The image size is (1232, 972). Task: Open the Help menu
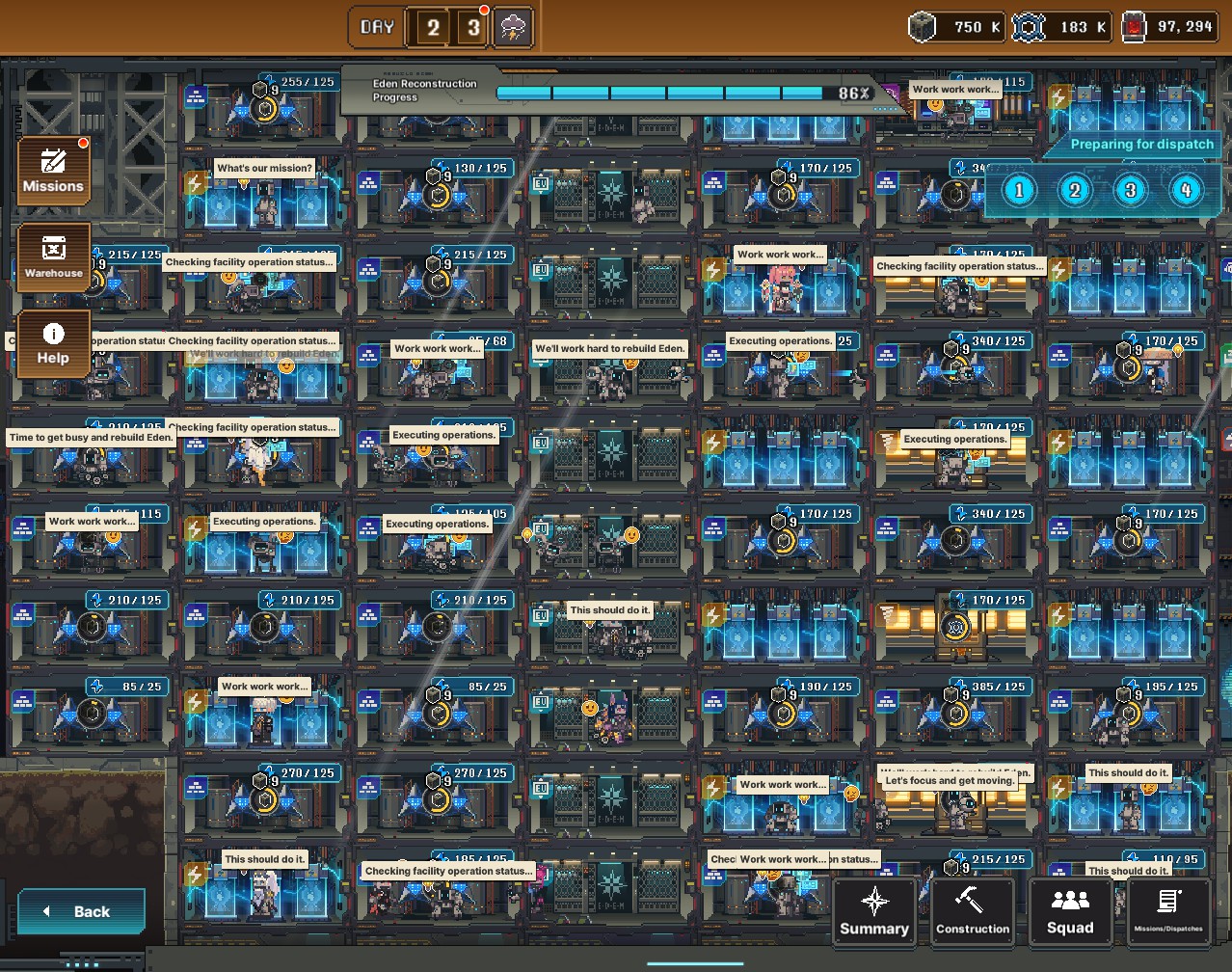pyautogui.click(x=54, y=342)
